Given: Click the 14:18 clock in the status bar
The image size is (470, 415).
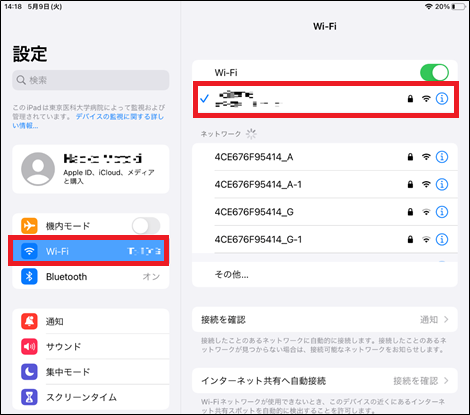Looking at the screenshot, I should (x=13, y=6).
